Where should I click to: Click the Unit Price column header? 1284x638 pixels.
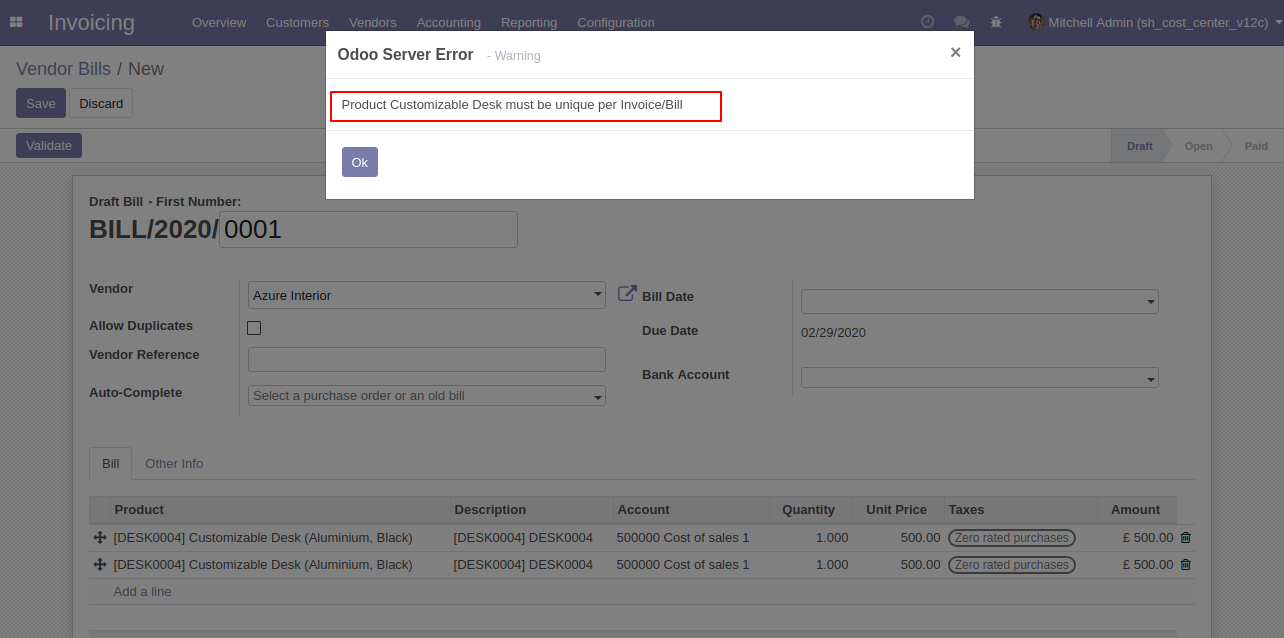click(896, 509)
